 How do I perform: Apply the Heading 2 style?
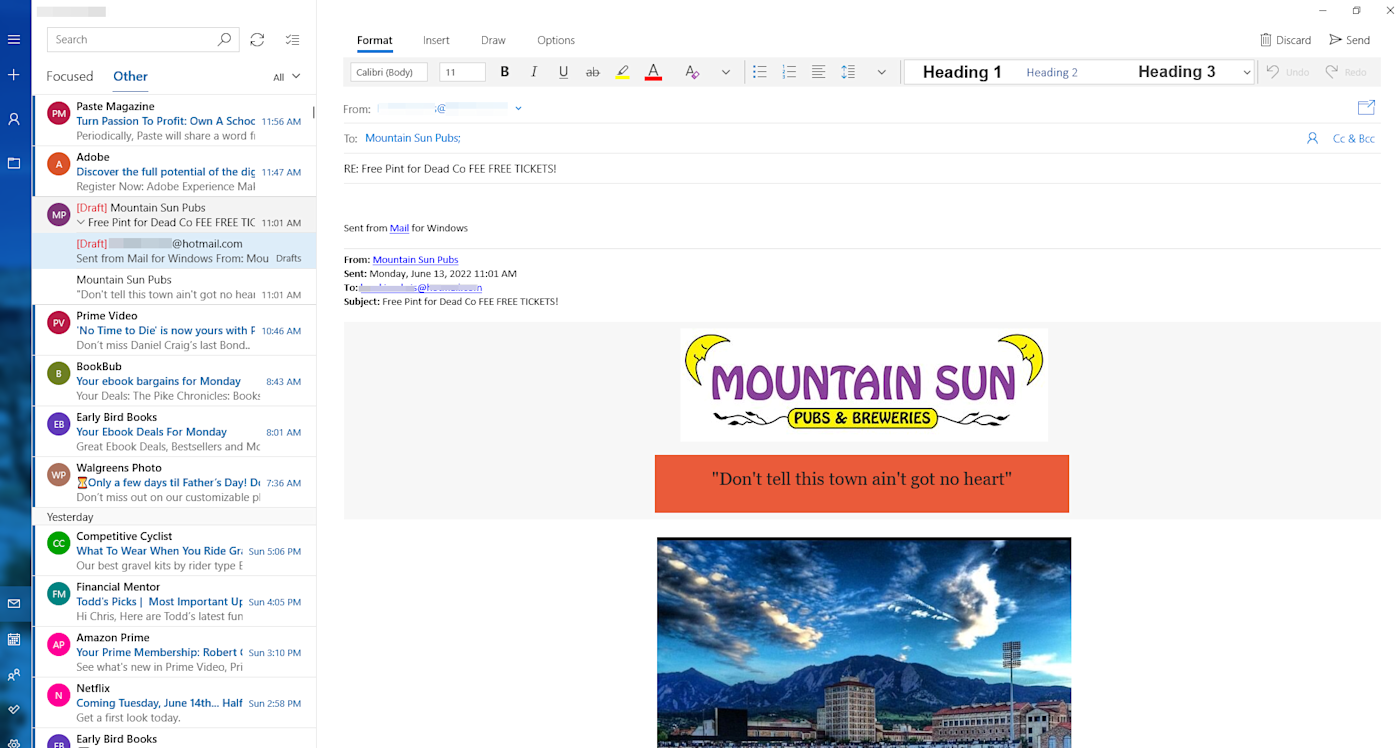pyautogui.click(x=1052, y=72)
